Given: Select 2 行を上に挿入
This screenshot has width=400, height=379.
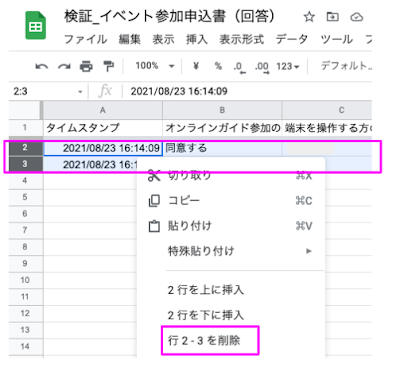Looking at the screenshot, I should tap(206, 290).
